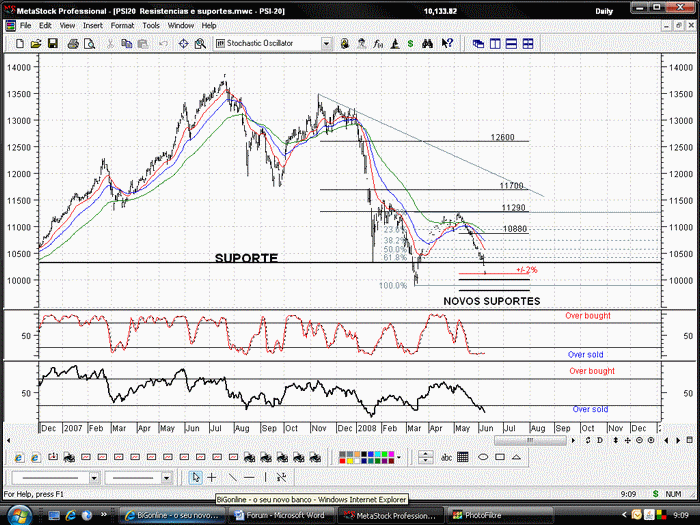Viewport: 700px width, 525px height.
Task: Create a new chart with New icon
Action: click(20, 44)
